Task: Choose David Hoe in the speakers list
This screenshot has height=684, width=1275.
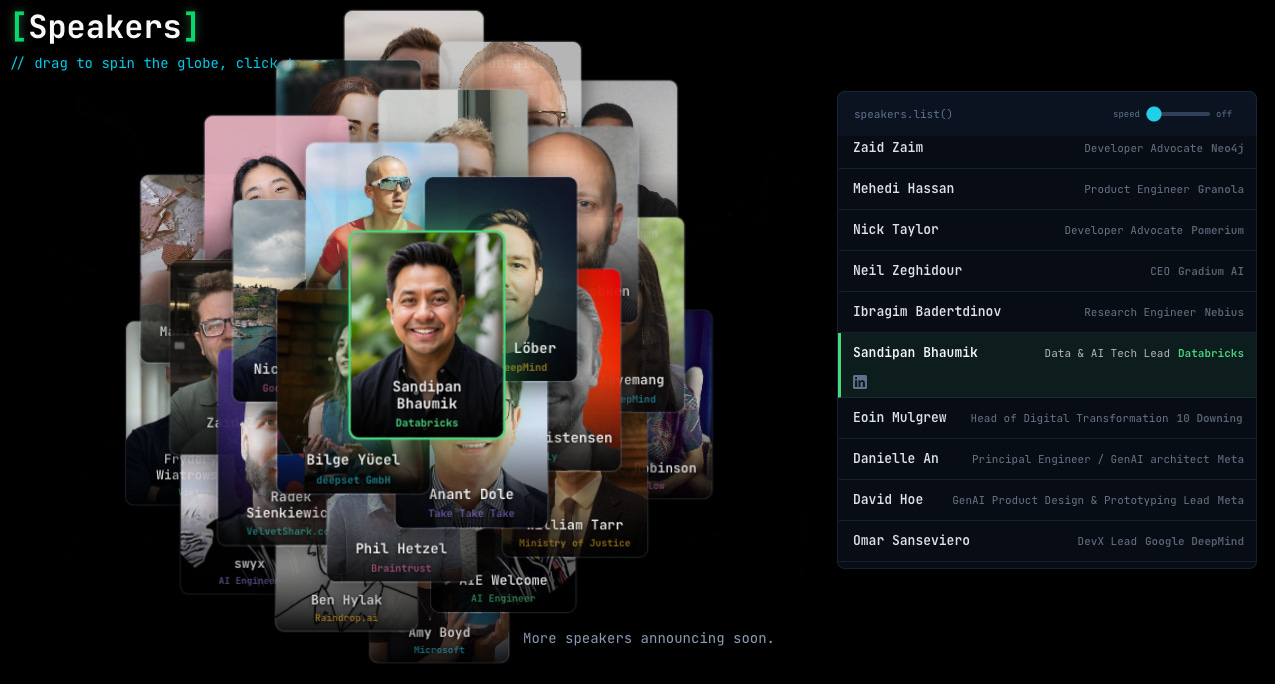Action: pyautogui.click(x=1047, y=500)
